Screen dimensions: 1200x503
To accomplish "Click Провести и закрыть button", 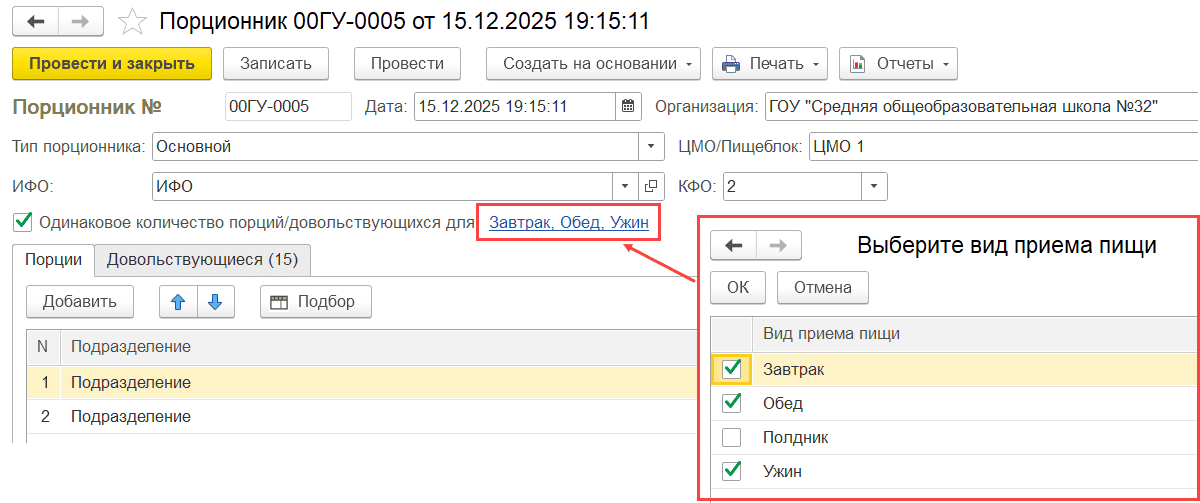I will [x=111, y=63].
